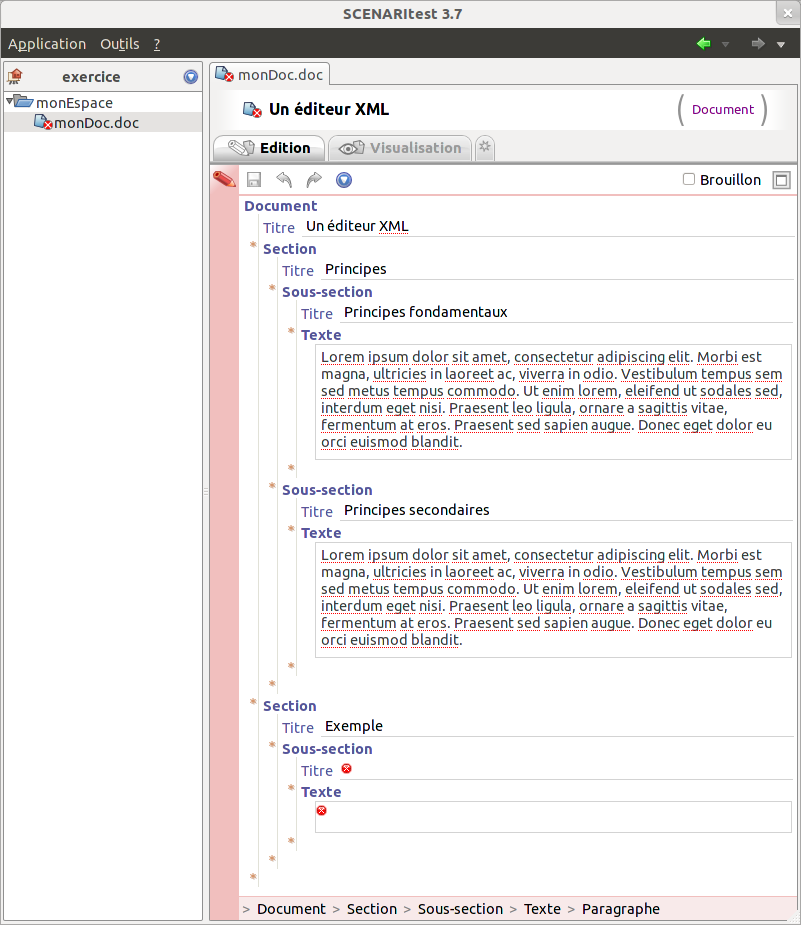Screen dimensions: 801x925
Task: Click the green back navigation arrow
Action: click(x=703, y=44)
